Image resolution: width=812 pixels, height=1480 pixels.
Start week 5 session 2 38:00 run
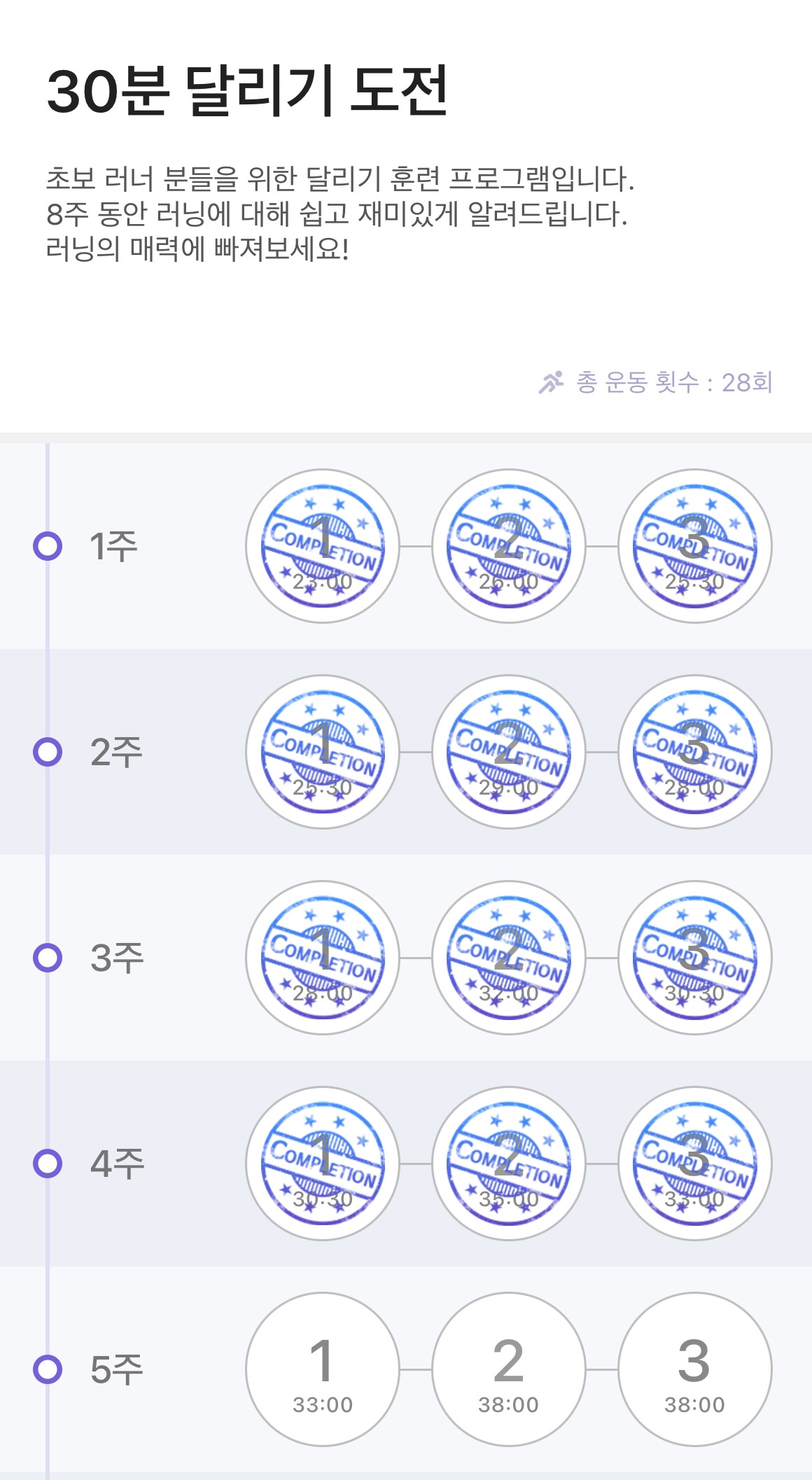[x=509, y=1369]
